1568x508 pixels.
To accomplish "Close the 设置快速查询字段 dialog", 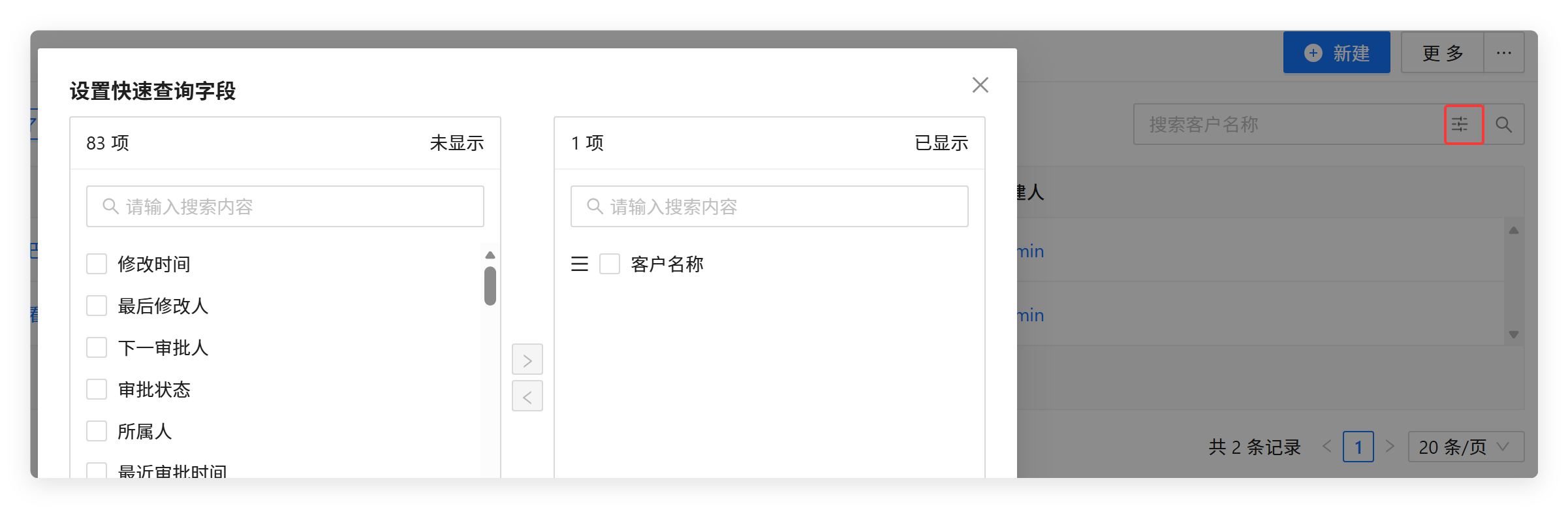I will pyautogui.click(x=980, y=85).
